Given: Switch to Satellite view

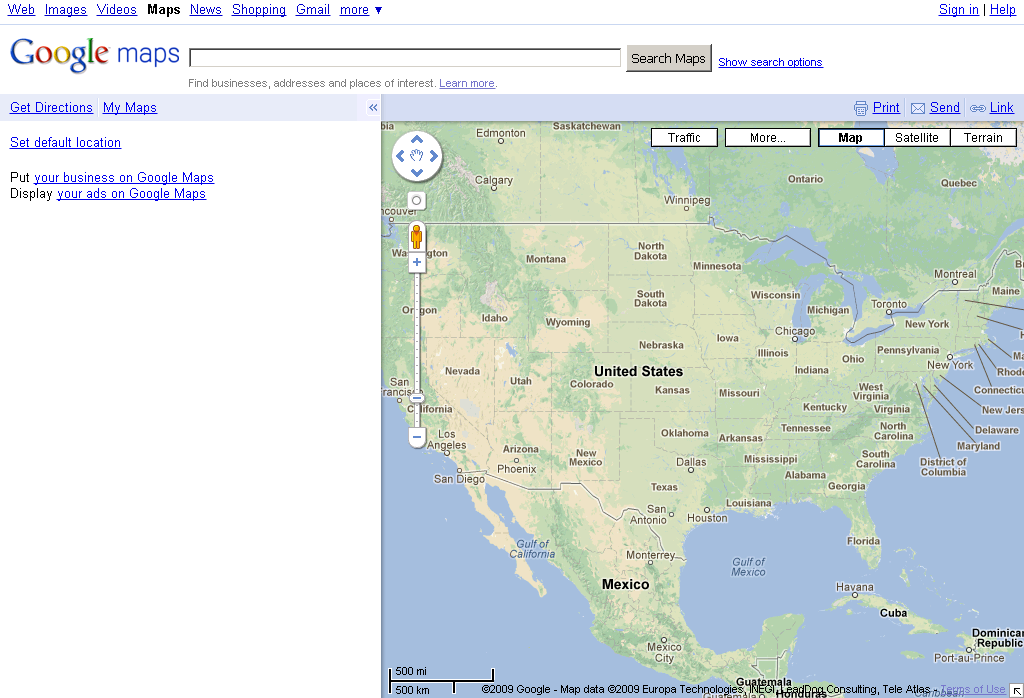Looking at the screenshot, I should [917, 137].
